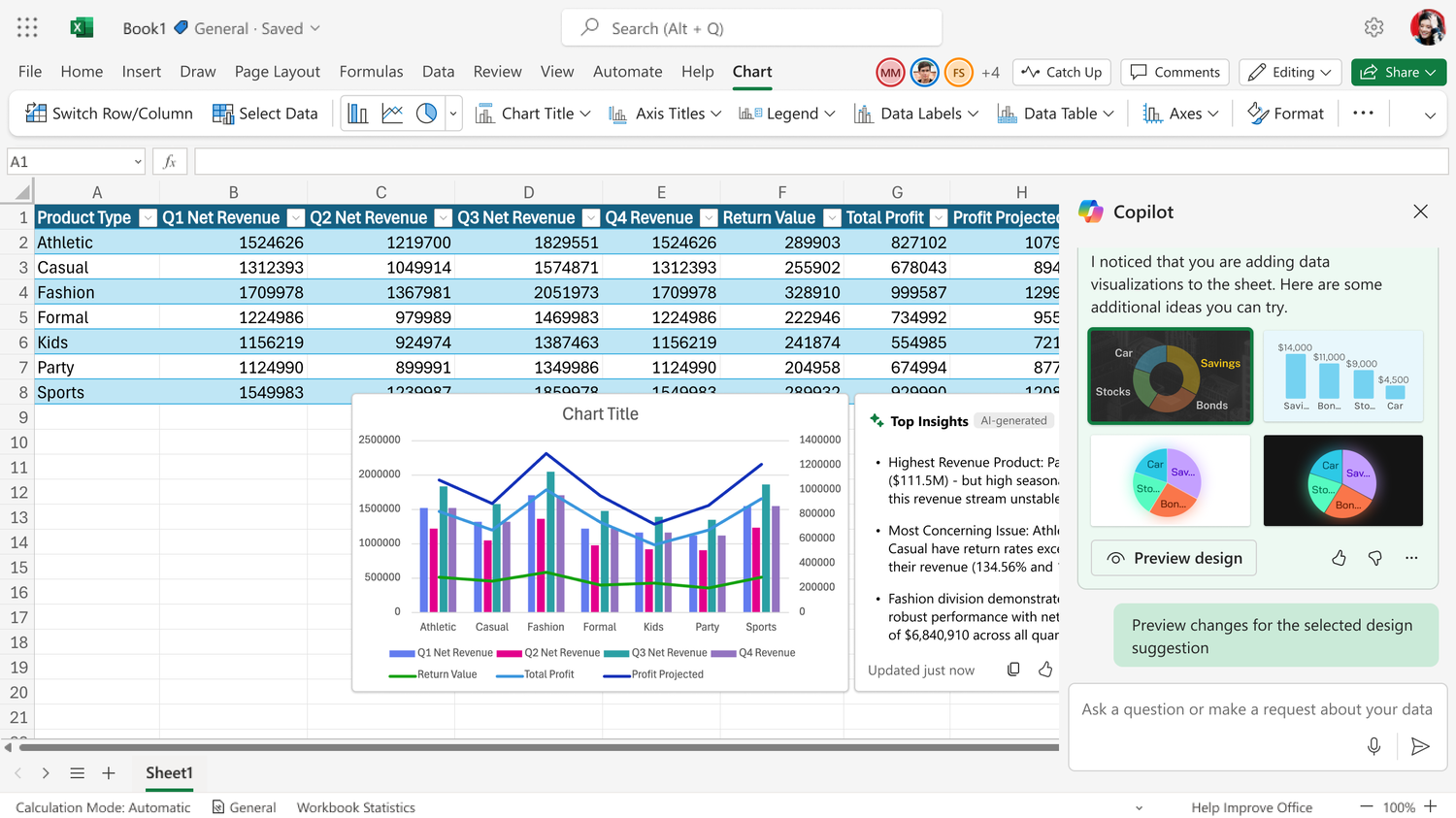Image resolution: width=1456 pixels, height=818 pixels.
Task: Toggle the Product Type column filter
Action: pyautogui.click(x=148, y=217)
